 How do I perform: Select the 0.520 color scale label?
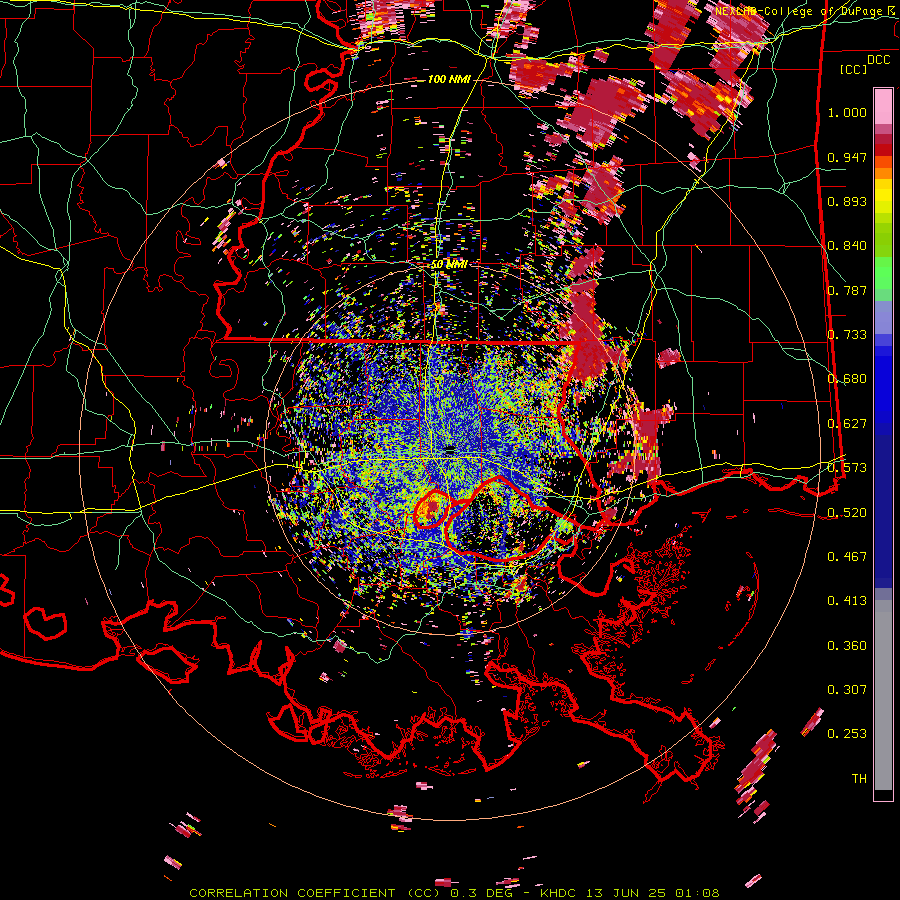coord(847,513)
